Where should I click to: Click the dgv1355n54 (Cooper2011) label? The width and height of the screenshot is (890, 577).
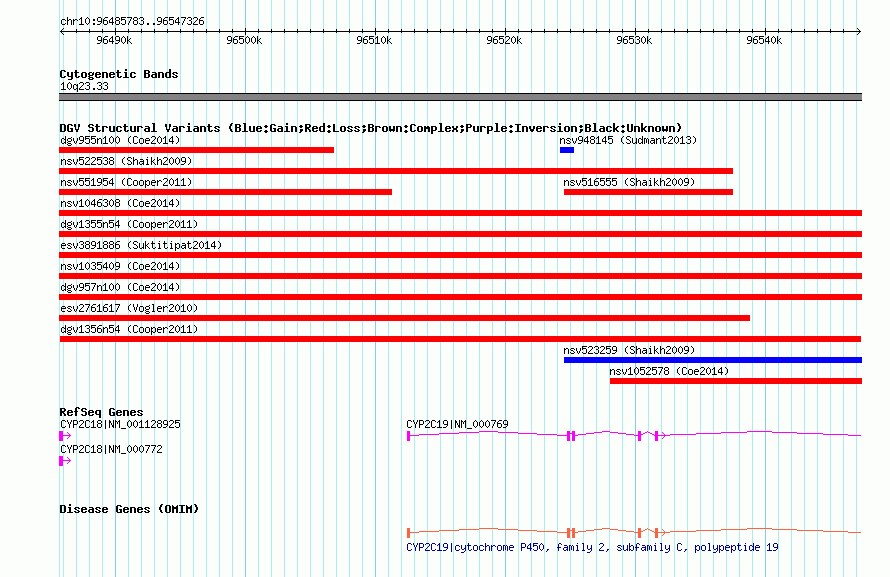click(129, 224)
